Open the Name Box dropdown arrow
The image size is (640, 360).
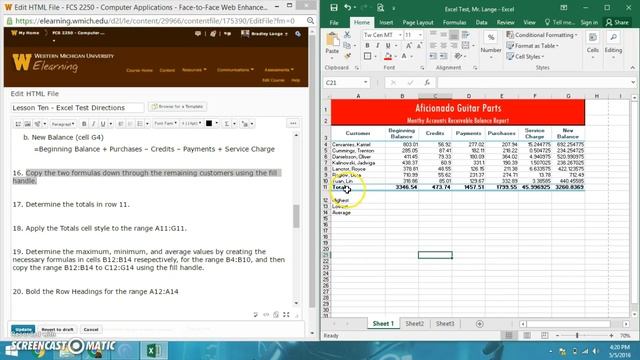coord(365,82)
